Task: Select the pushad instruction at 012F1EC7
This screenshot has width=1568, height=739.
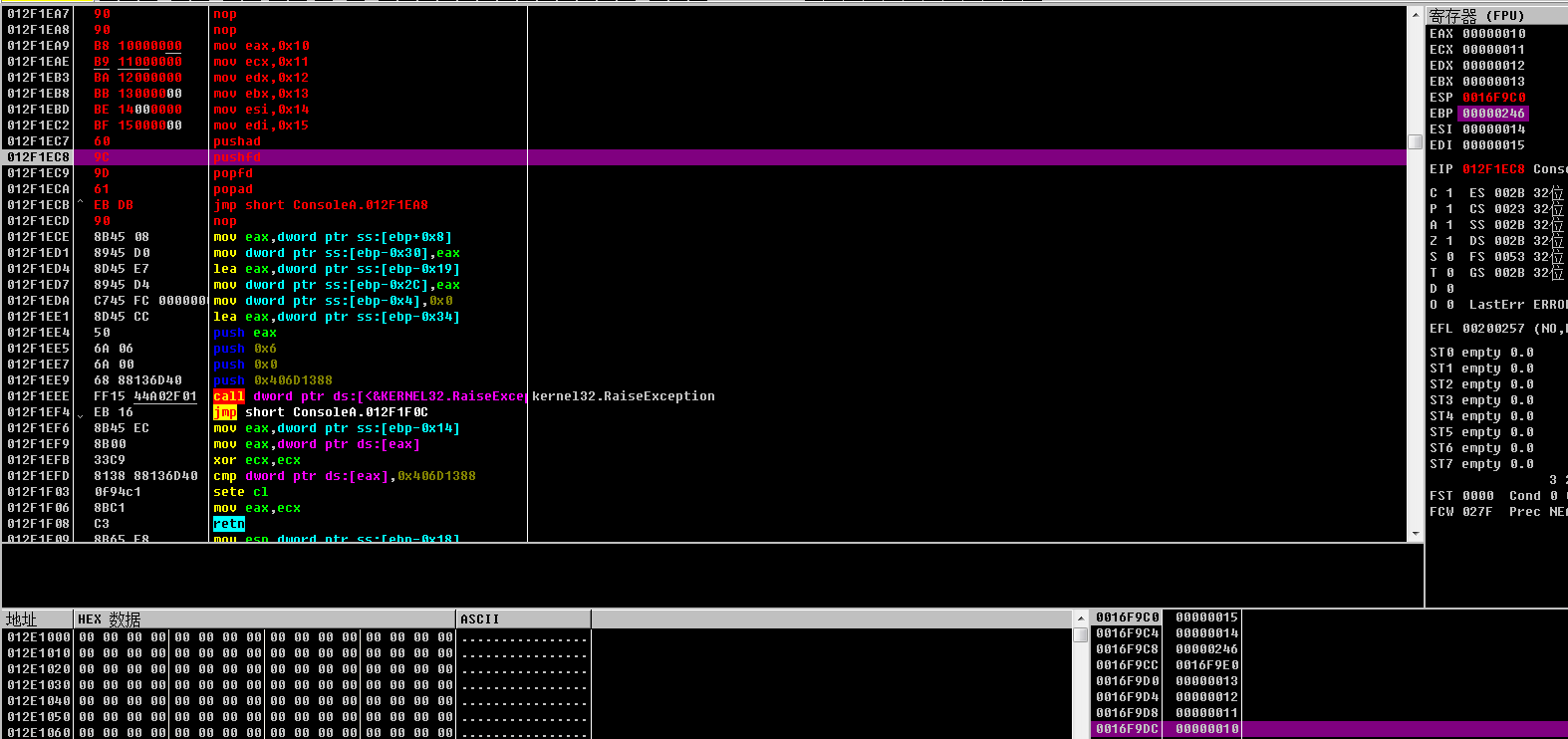Action: tap(237, 141)
